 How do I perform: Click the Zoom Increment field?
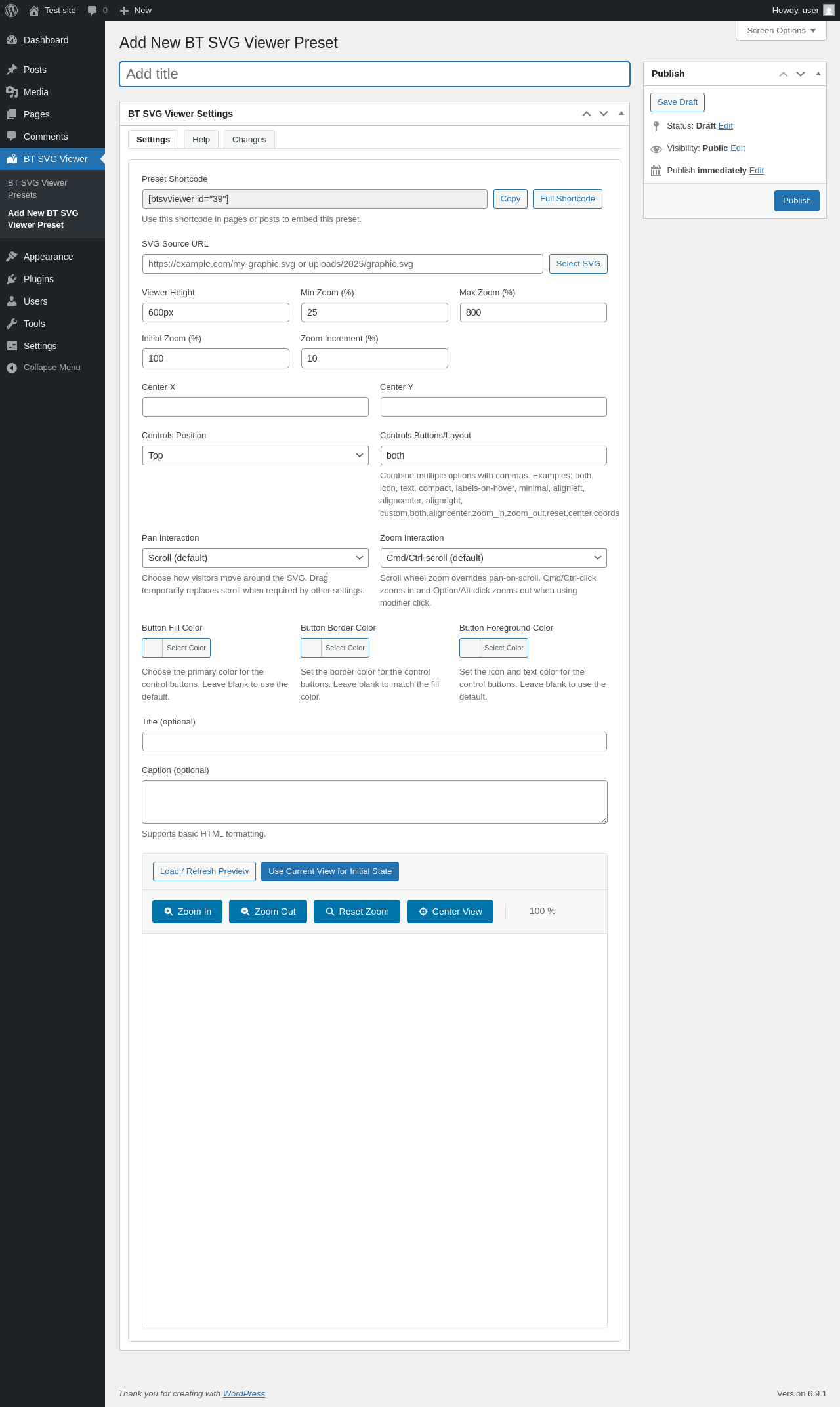(375, 358)
